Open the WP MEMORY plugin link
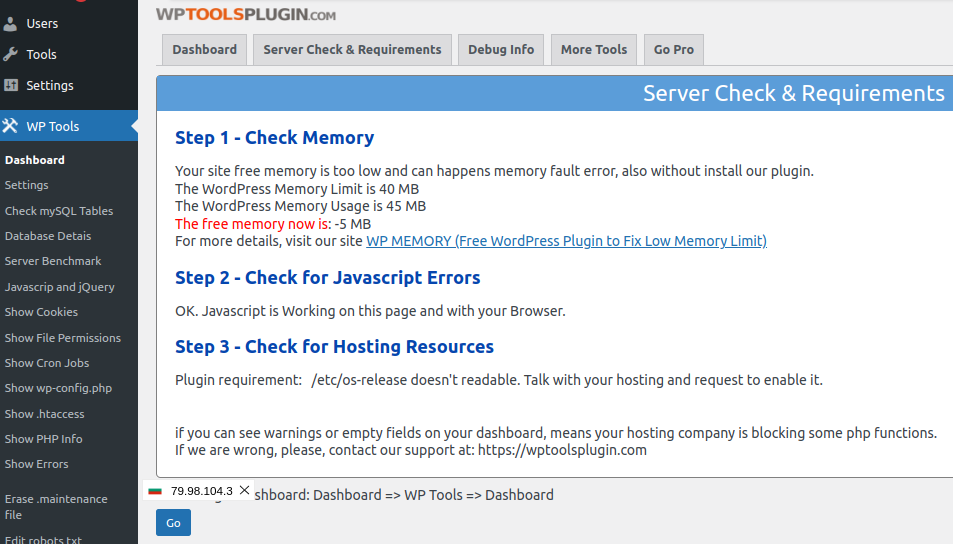Viewport: 953px width, 544px height. (566, 241)
